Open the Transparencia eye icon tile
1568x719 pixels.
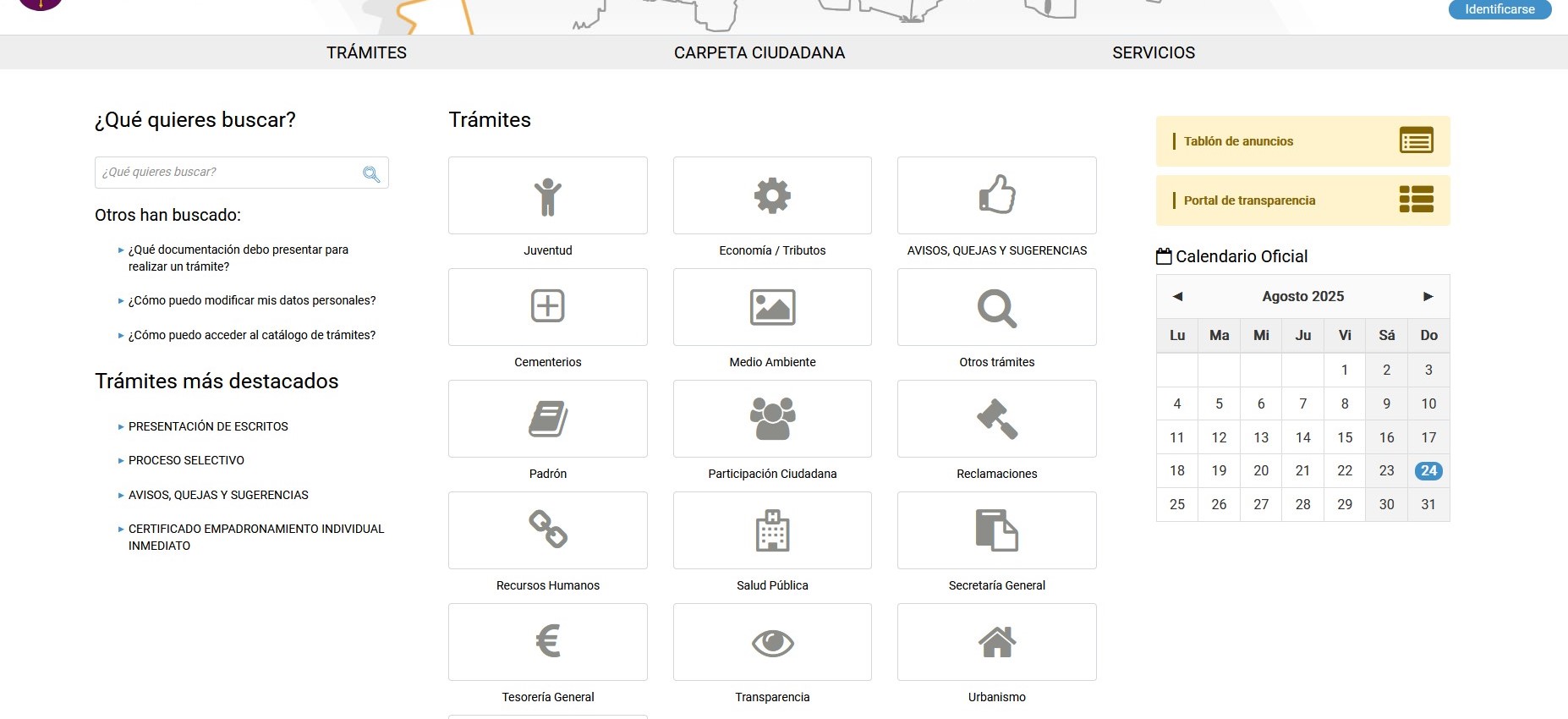772,643
